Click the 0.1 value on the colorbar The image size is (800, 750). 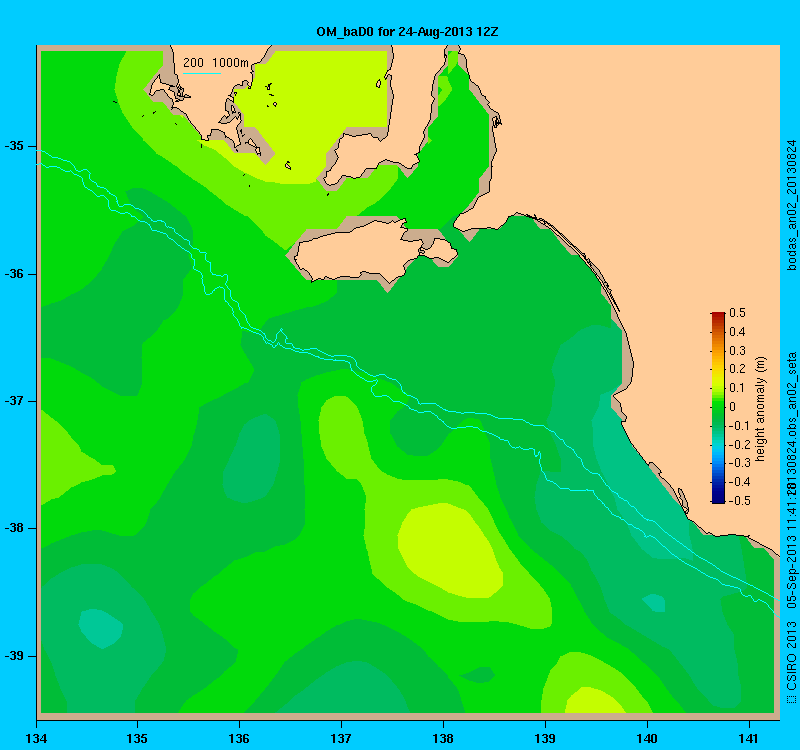click(x=738, y=388)
